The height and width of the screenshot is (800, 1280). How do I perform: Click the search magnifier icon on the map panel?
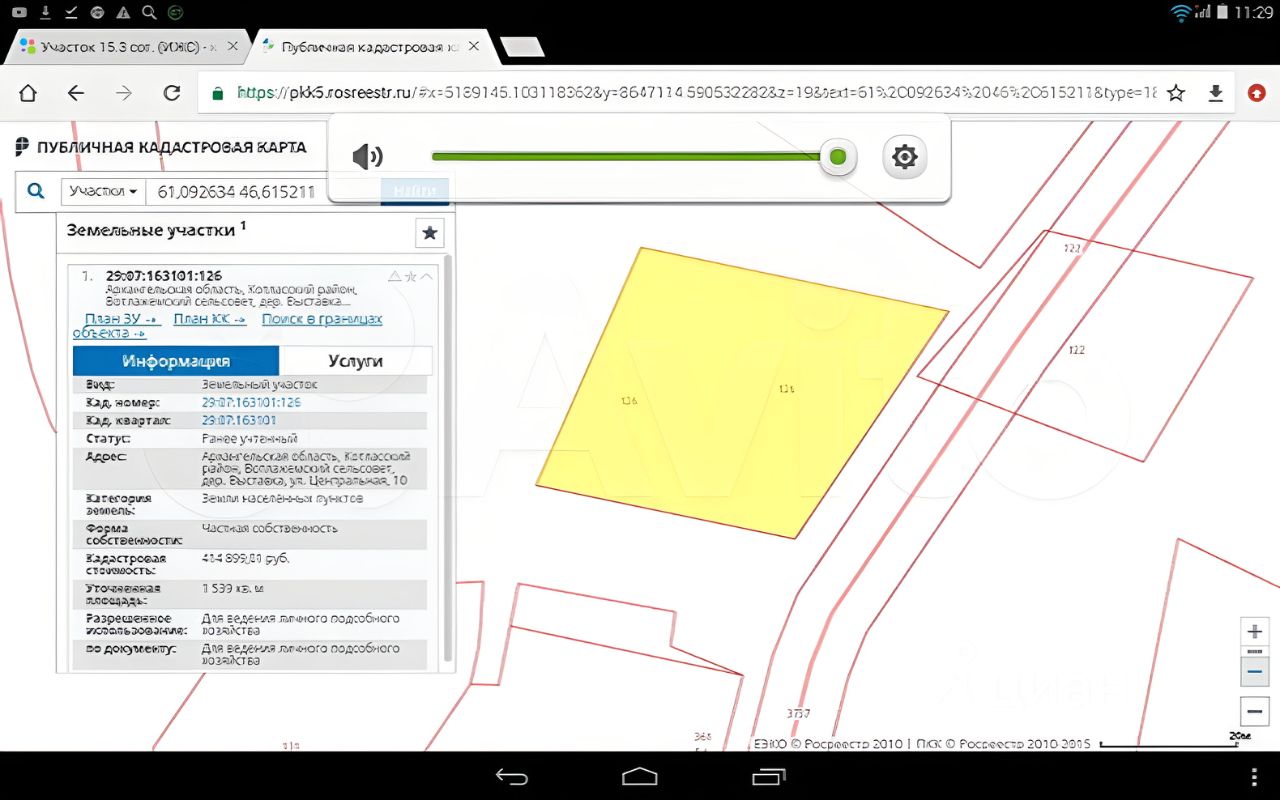(36, 191)
